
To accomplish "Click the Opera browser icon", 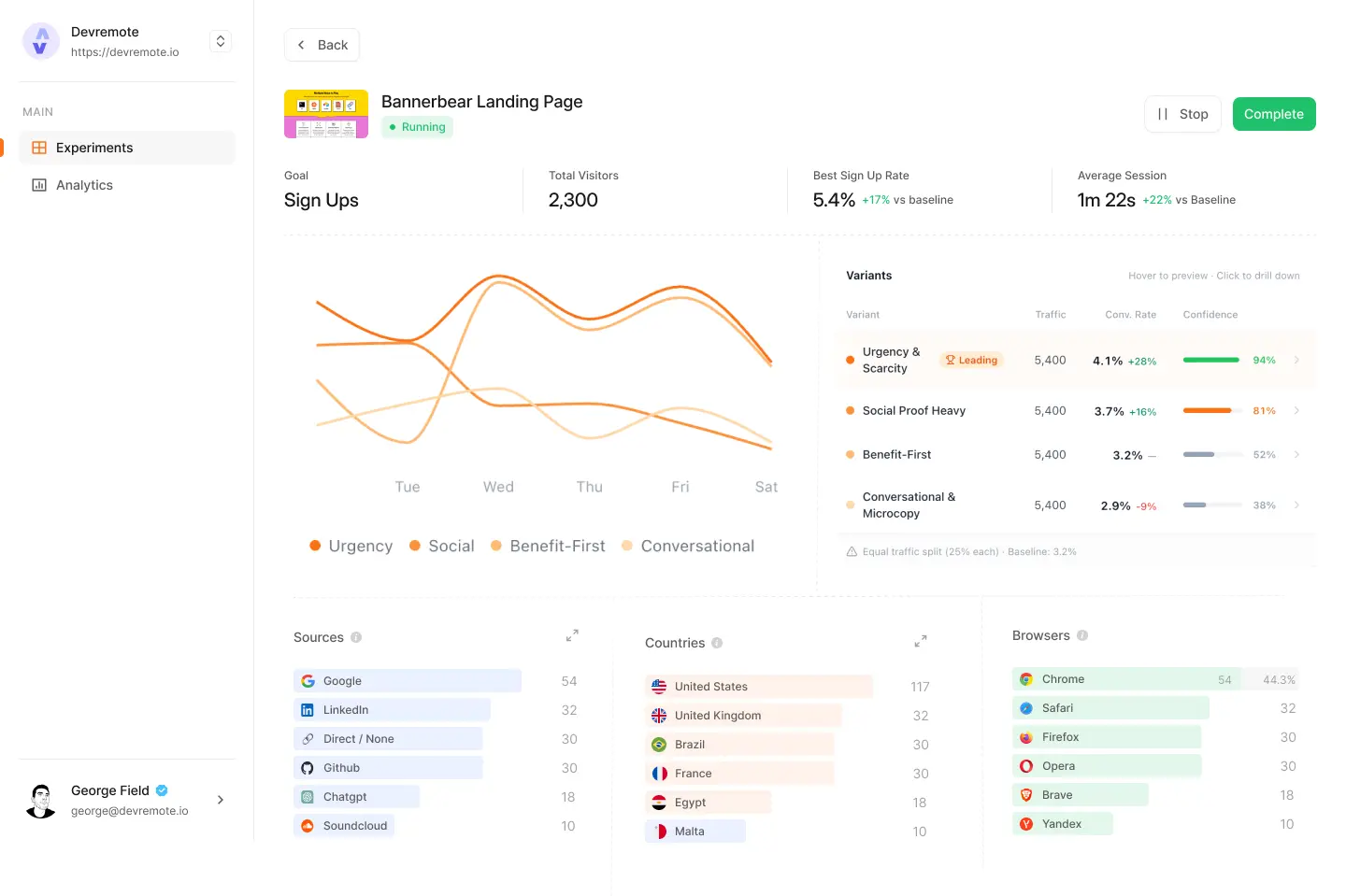I will point(1026,766).
